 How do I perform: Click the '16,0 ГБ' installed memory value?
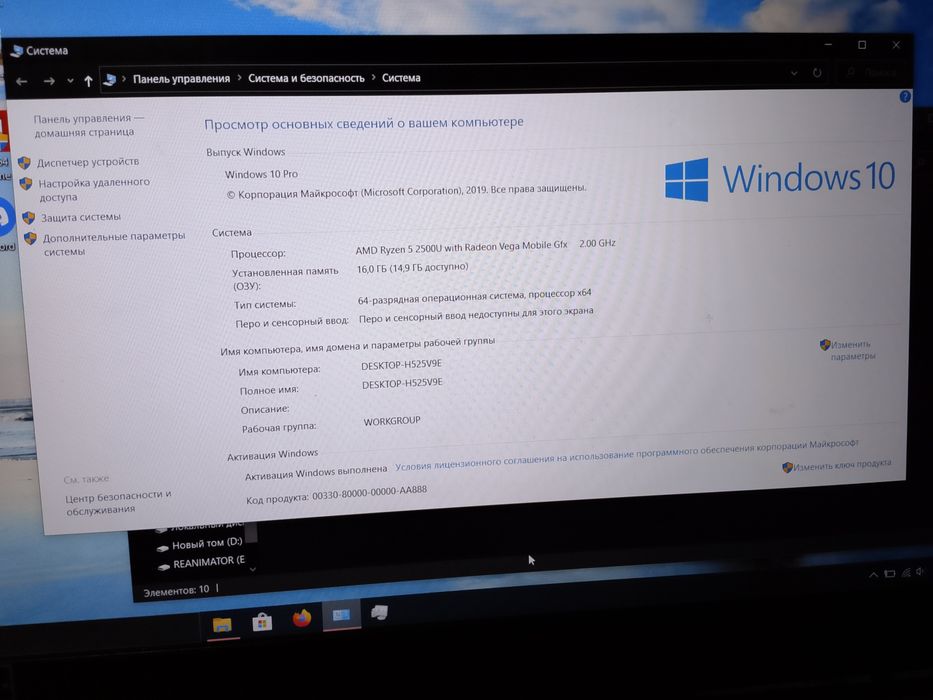pos(412,268)
